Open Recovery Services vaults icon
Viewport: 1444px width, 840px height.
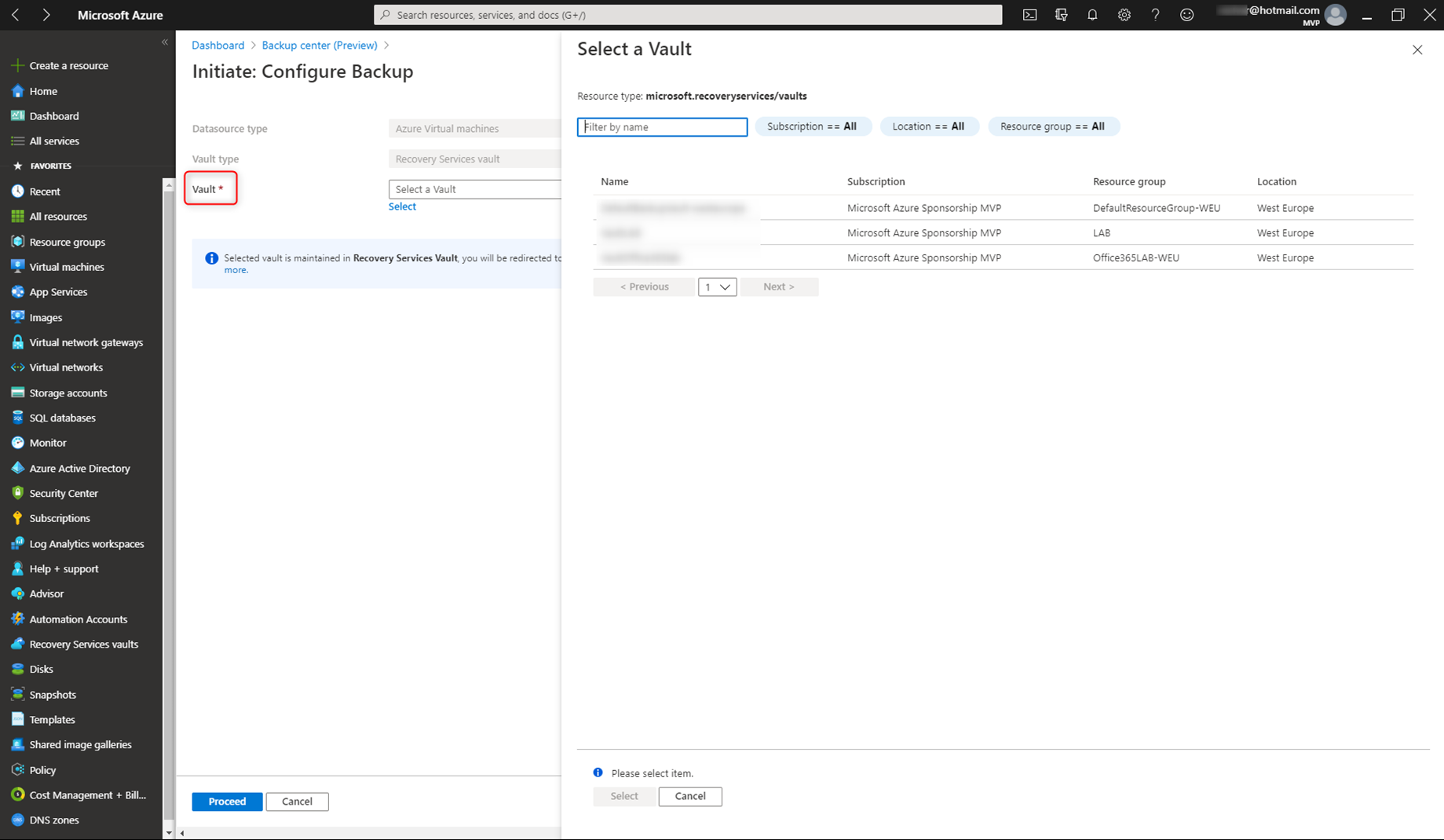(x=17, y=644)
